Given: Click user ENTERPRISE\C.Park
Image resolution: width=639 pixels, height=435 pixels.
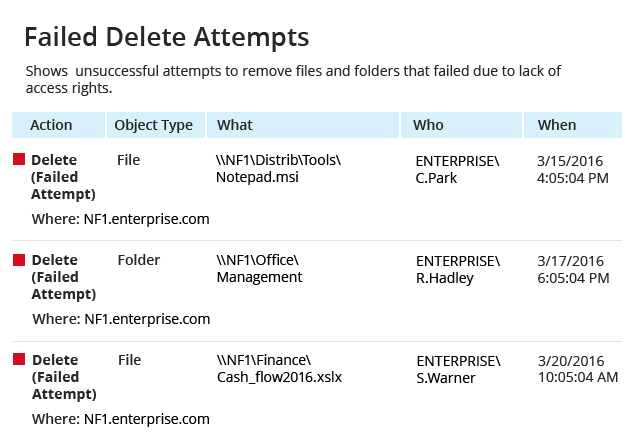Looking at the screenshot, I should [457, 170].
